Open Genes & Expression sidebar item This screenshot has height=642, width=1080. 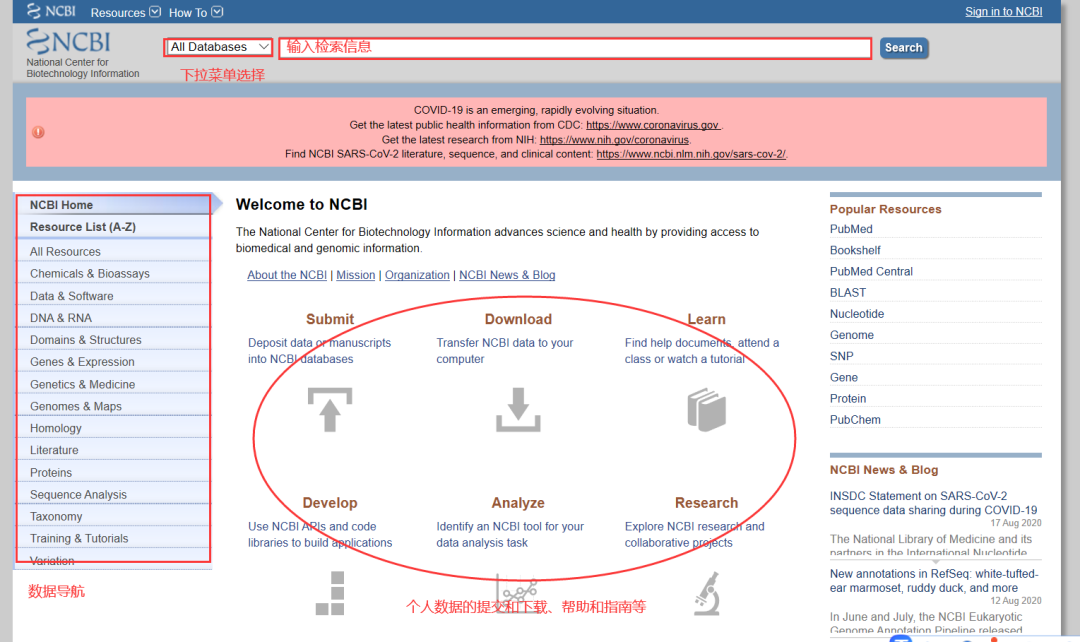pos(113,362)
